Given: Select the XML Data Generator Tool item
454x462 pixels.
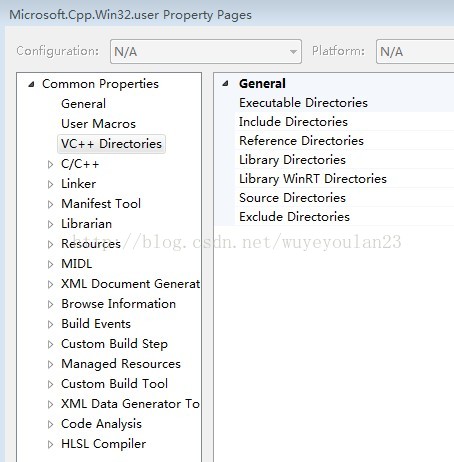Looking at the screenshot, I should (131, 404).
